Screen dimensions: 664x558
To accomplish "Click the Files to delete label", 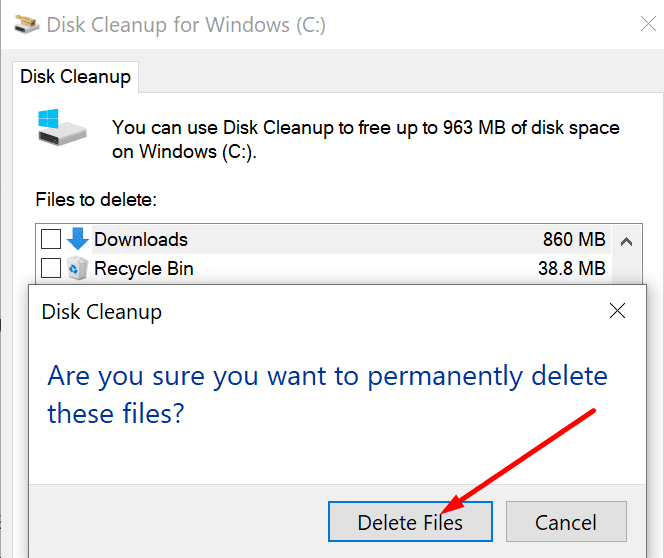I will pos(96,199).
